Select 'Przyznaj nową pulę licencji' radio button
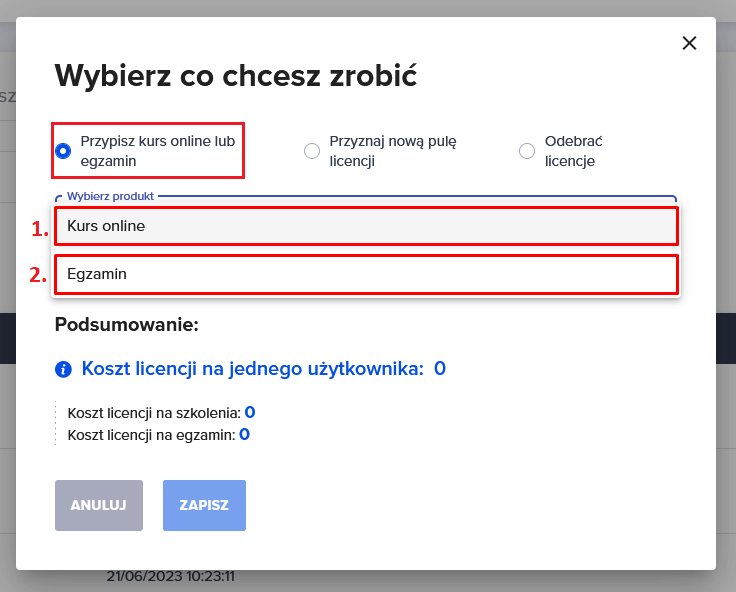This screenshot has height=592, width=736. [312, 151]
